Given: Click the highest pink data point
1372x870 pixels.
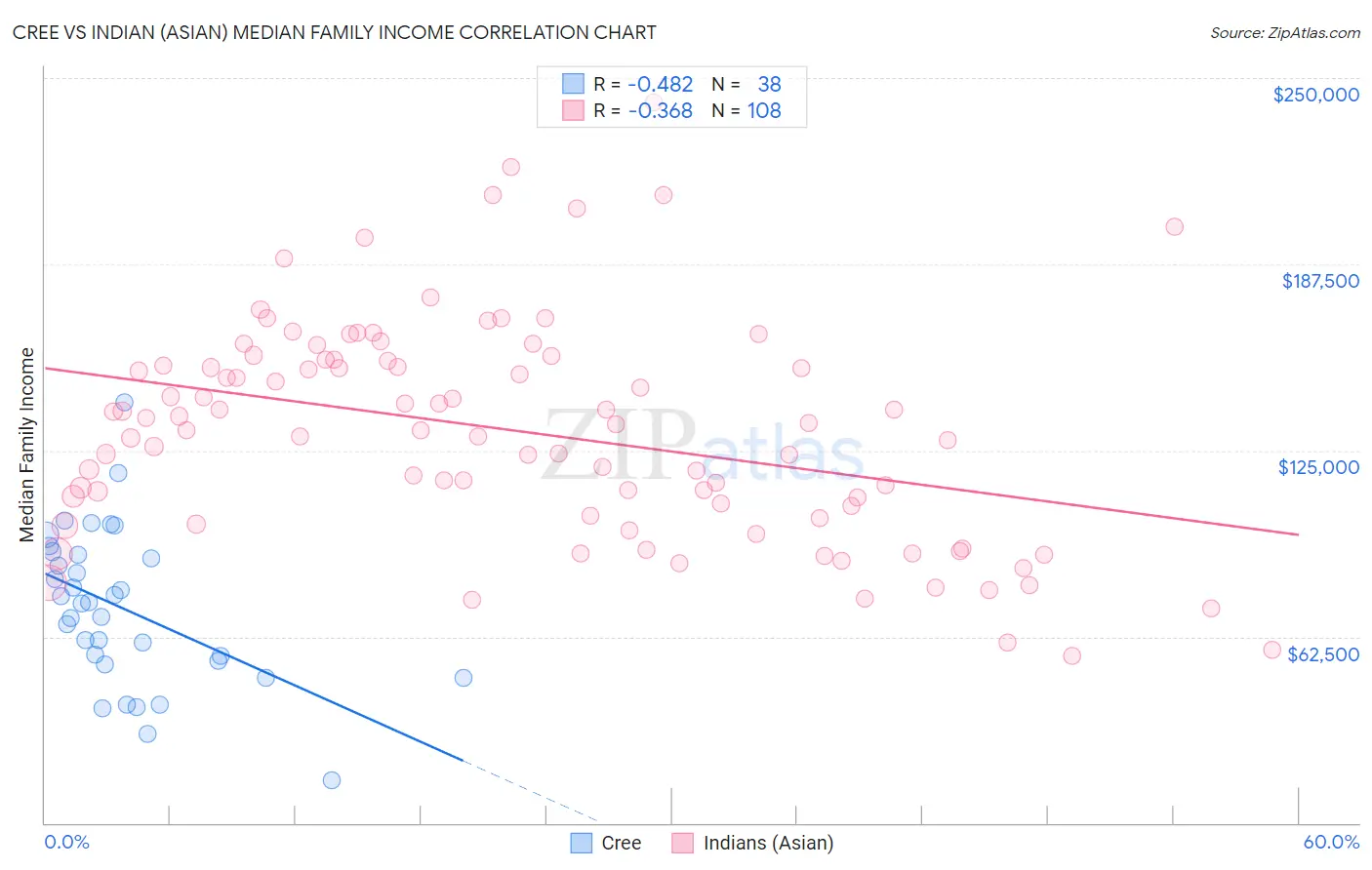Looking at the screenshot, I should (x=510, y=167).
